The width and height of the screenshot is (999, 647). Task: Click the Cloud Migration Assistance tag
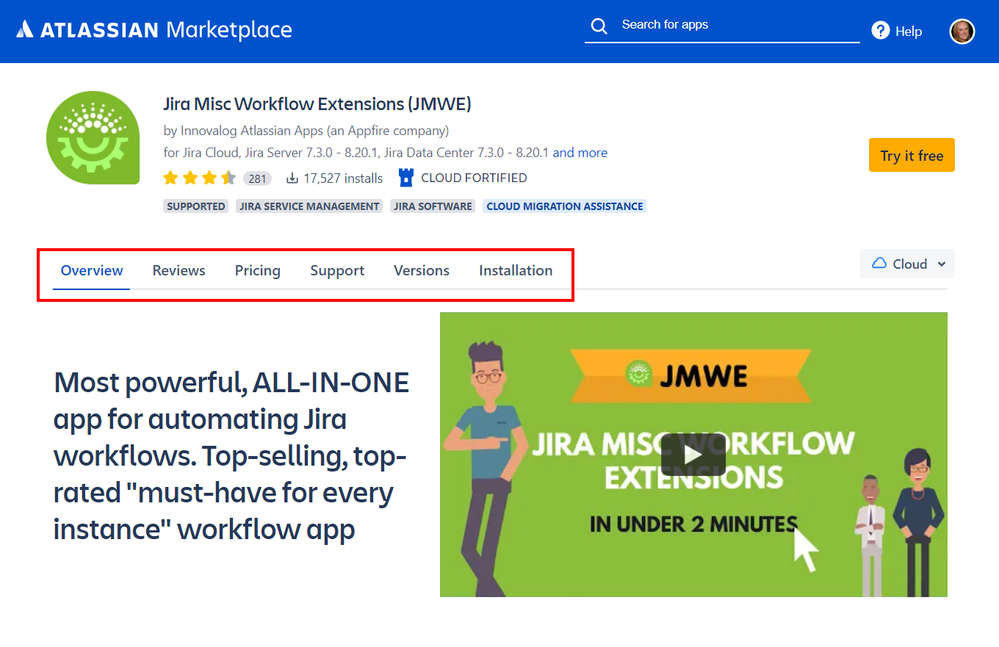tap(564, 206)
